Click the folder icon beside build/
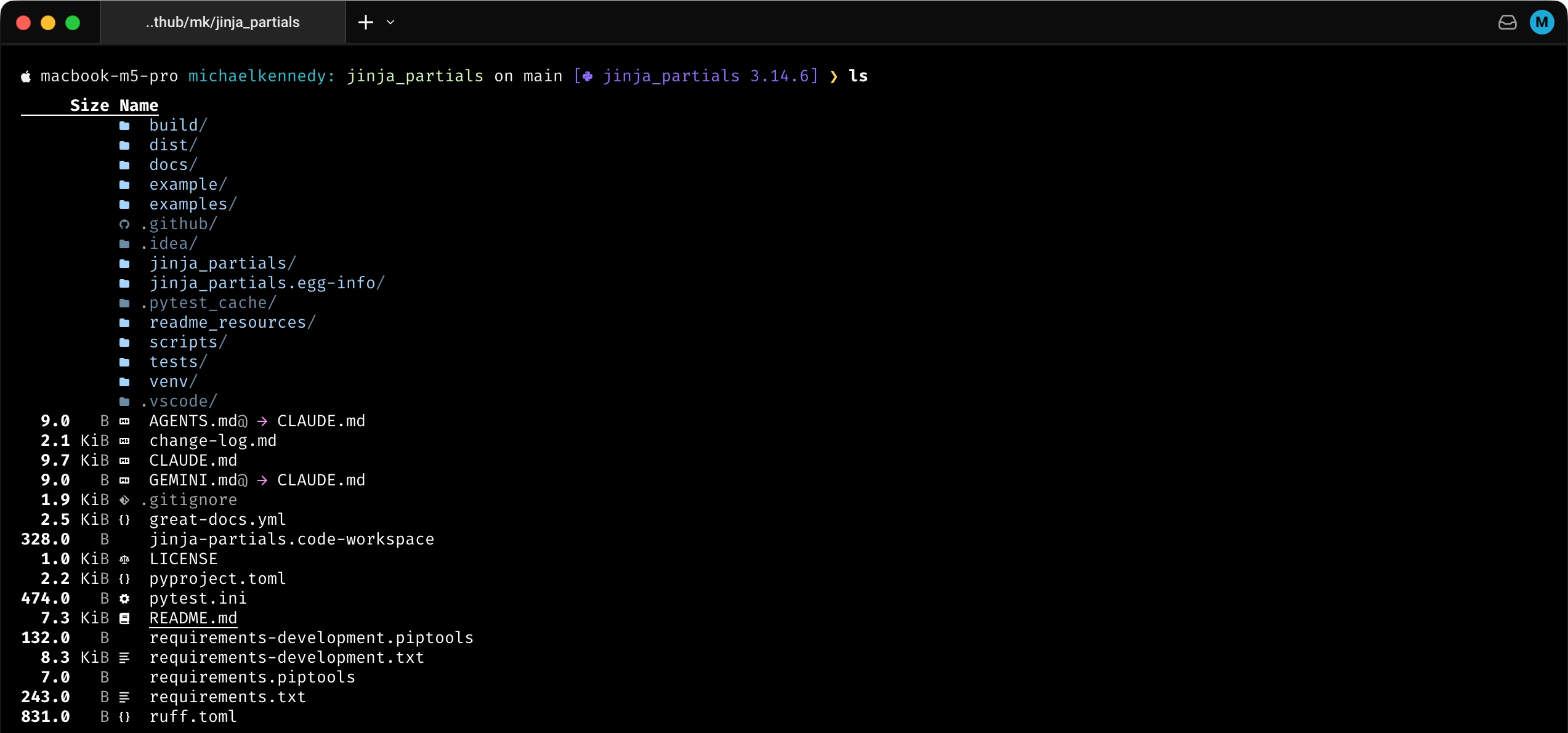This screenshot has width=1568, height=733. pyautogui.click(x=124, y=126)
